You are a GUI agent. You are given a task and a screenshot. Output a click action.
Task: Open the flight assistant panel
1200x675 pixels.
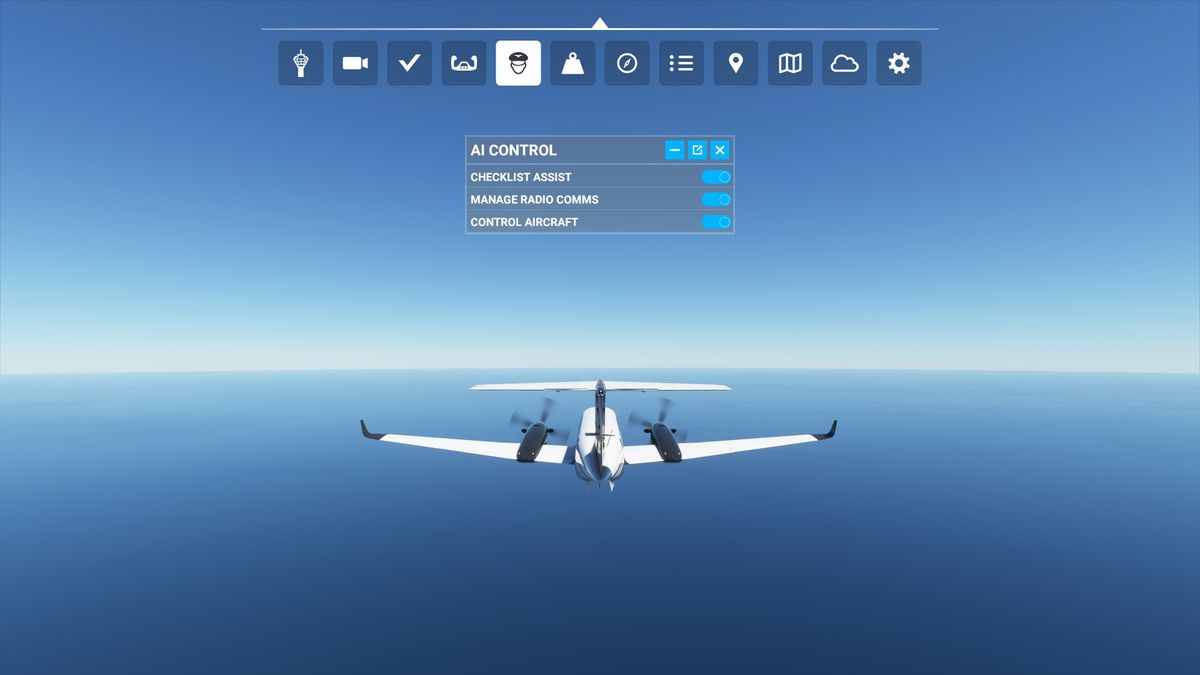click(x=463, y=62)
